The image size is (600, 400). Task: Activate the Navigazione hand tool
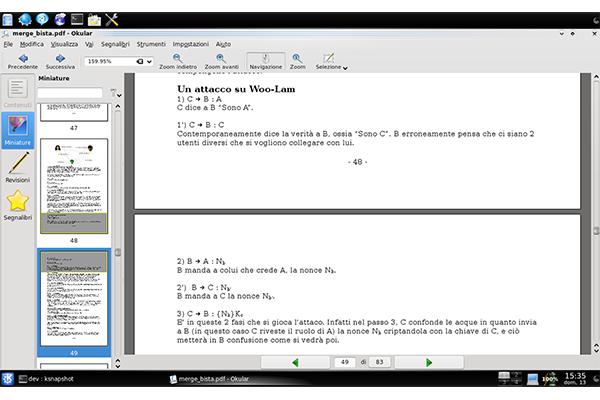(266, 62)
